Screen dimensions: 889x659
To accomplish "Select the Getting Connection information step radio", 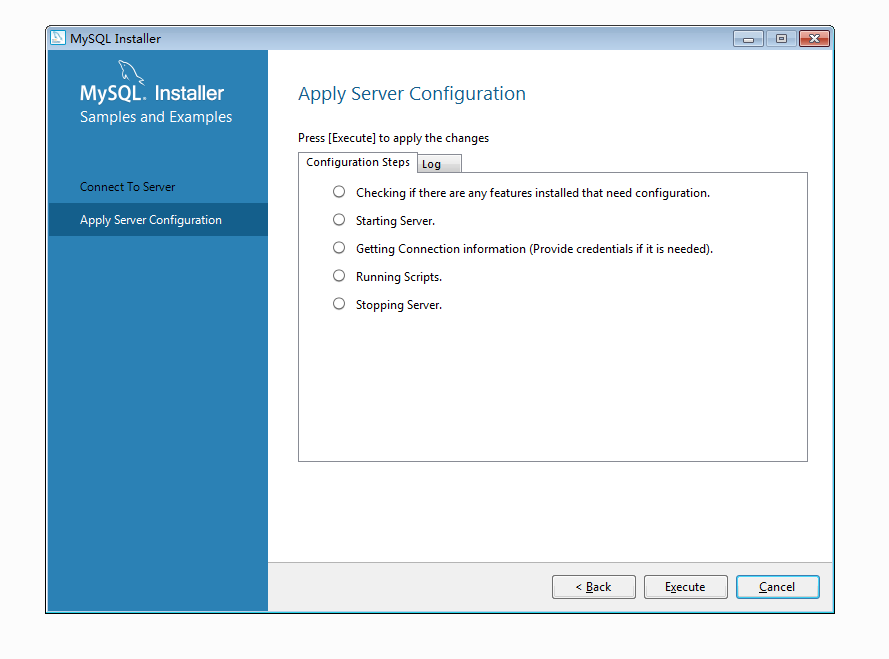I will (338, 248).
